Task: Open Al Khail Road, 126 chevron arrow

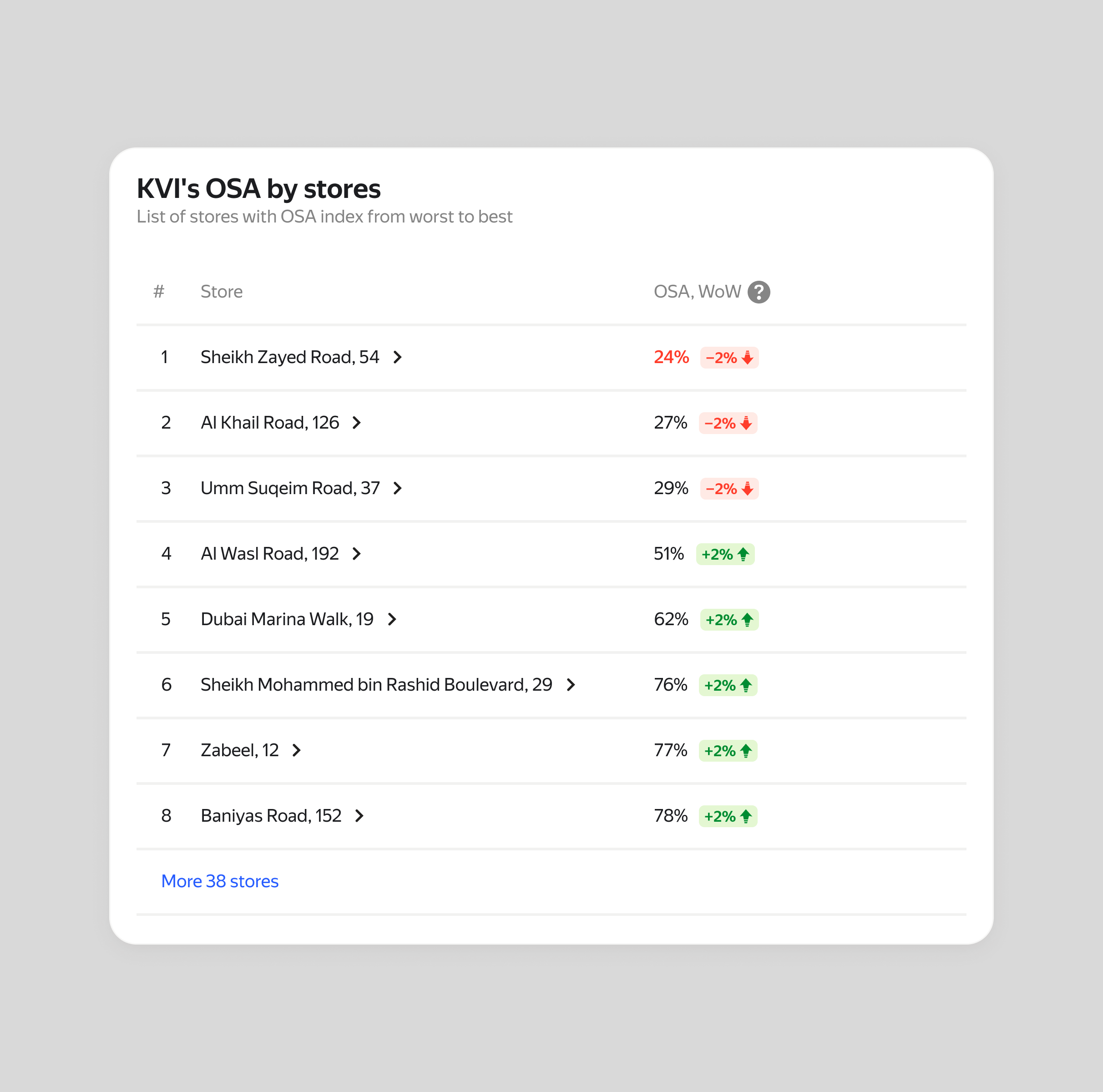Action: point(357,423)
